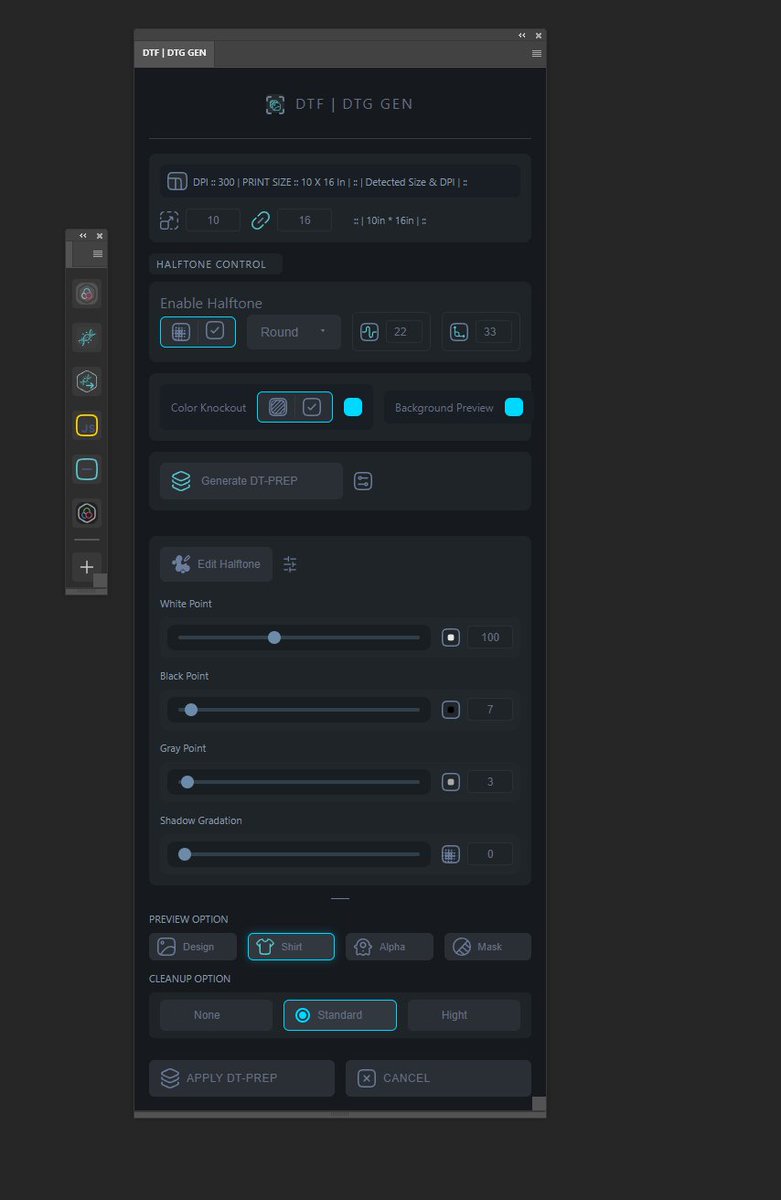Viewport: 781px width, 1200px height.
Task: Enable the halftone checkmark toggle
Action: coord(215,331)
